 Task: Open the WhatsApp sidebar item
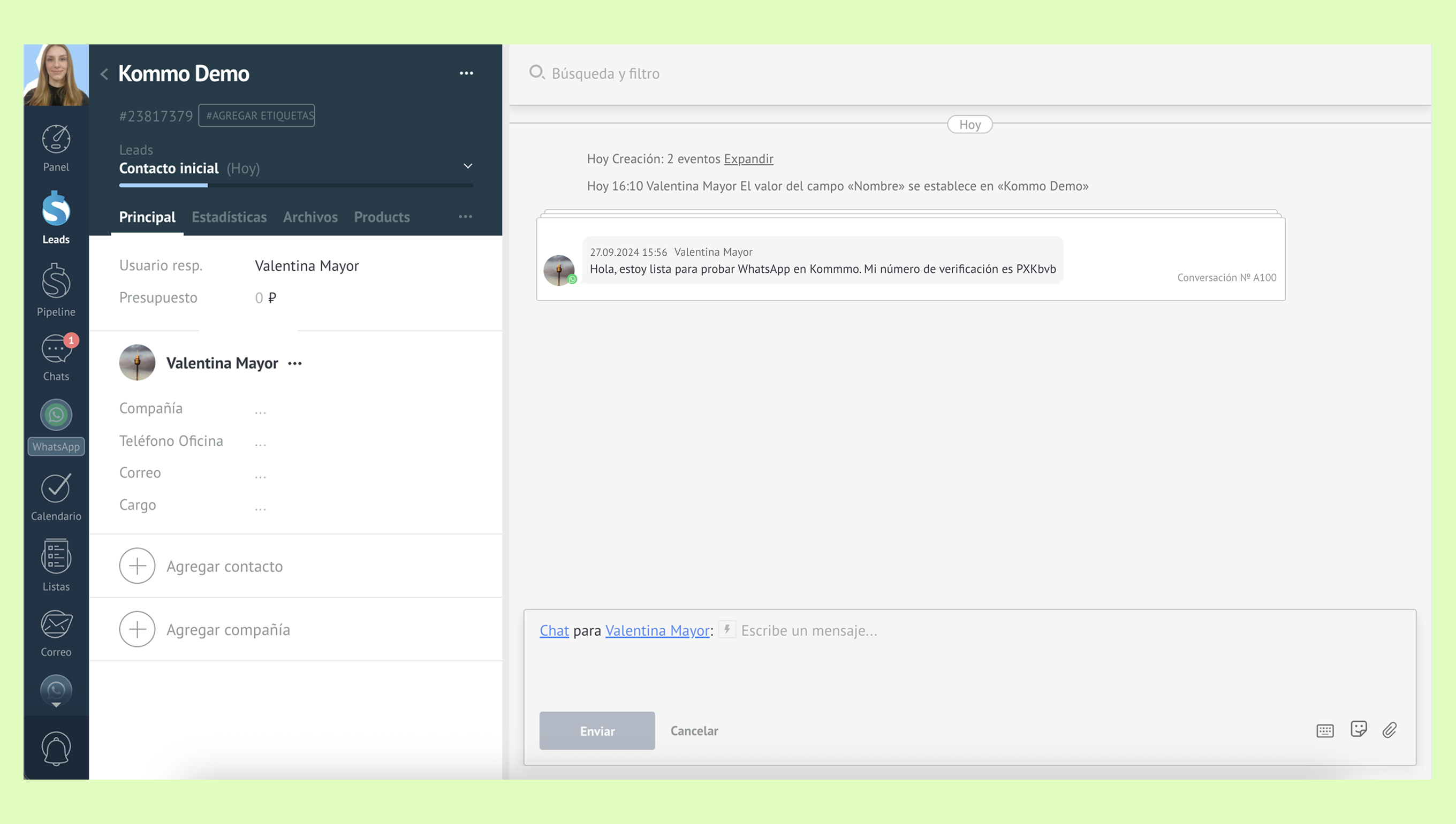[x=56, y=427]
